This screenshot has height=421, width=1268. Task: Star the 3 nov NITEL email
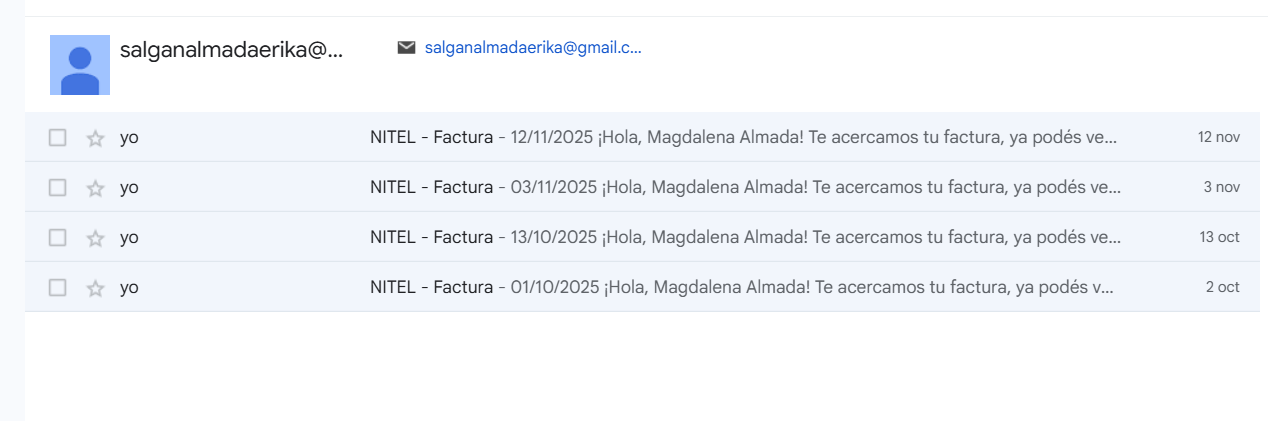96,188
